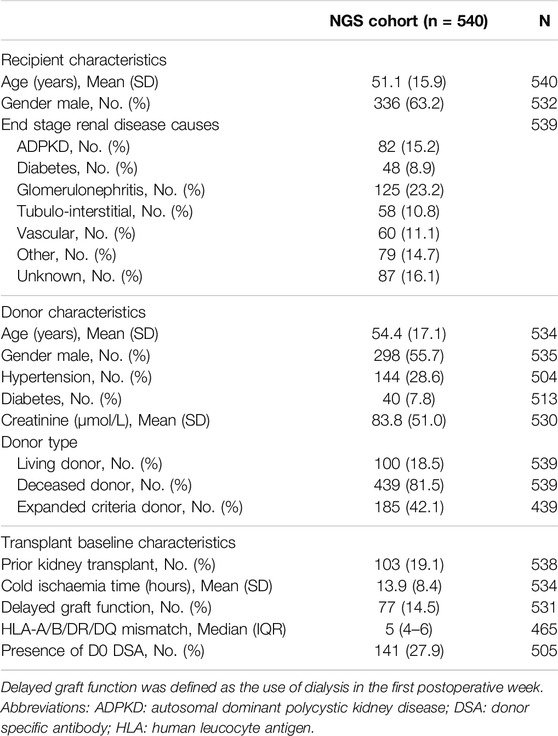Click the Donor characteristics section heading

point(73,312)
